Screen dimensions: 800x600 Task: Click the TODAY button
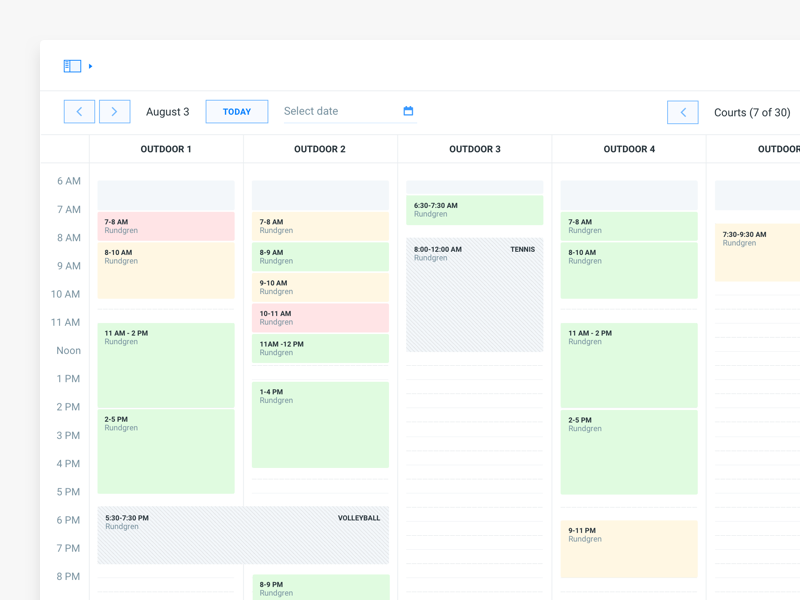[x=237, y=112]
